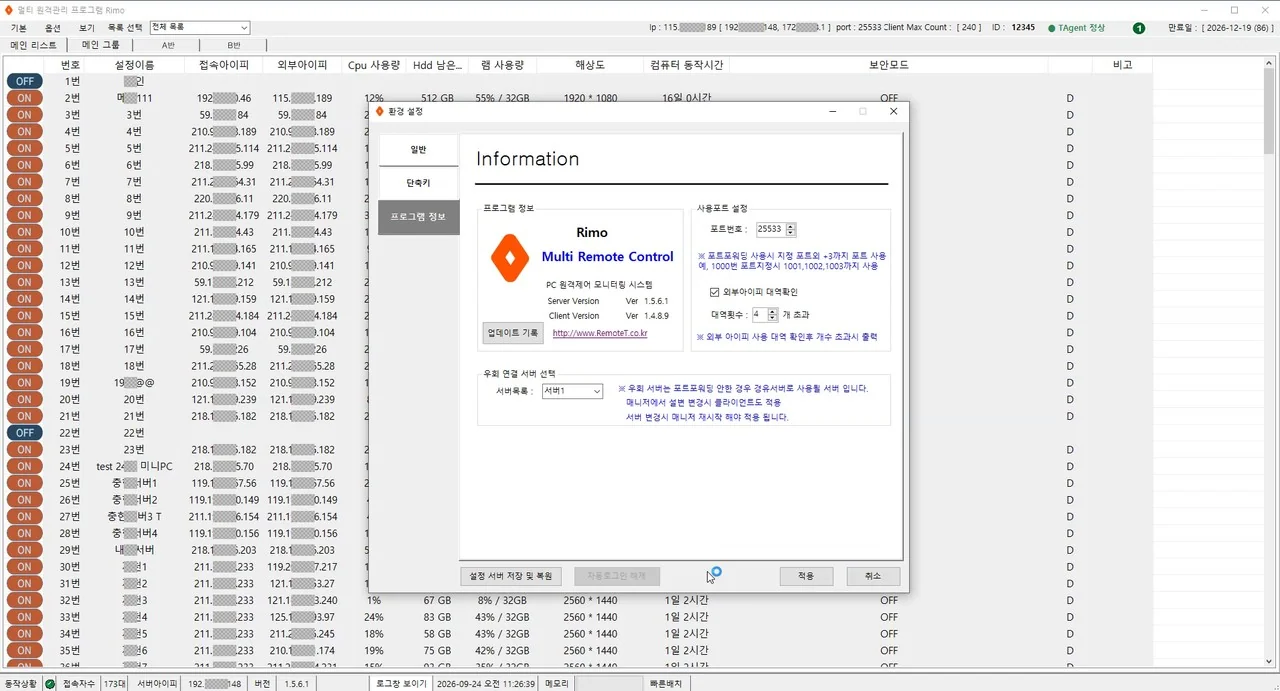1280x691 pixels.
Task: Uncheck the 외부아이피 대역확인 checkbox
Action: click(x=714, y=292)
